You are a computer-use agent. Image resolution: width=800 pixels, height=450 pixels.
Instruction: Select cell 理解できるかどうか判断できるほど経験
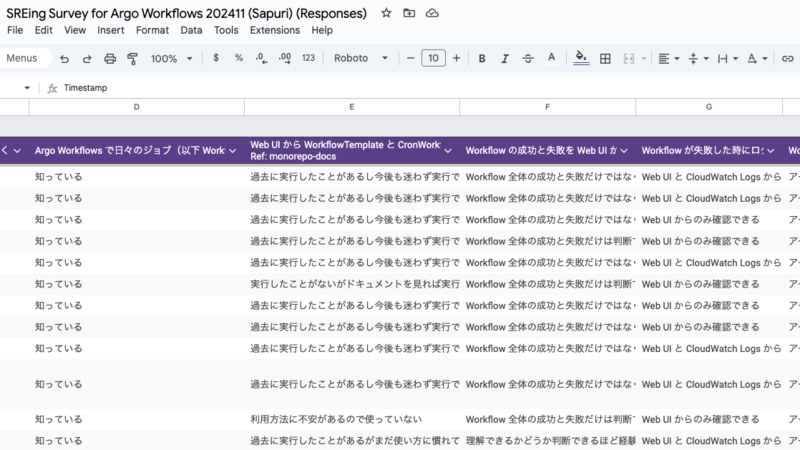(x=547, y=441)
